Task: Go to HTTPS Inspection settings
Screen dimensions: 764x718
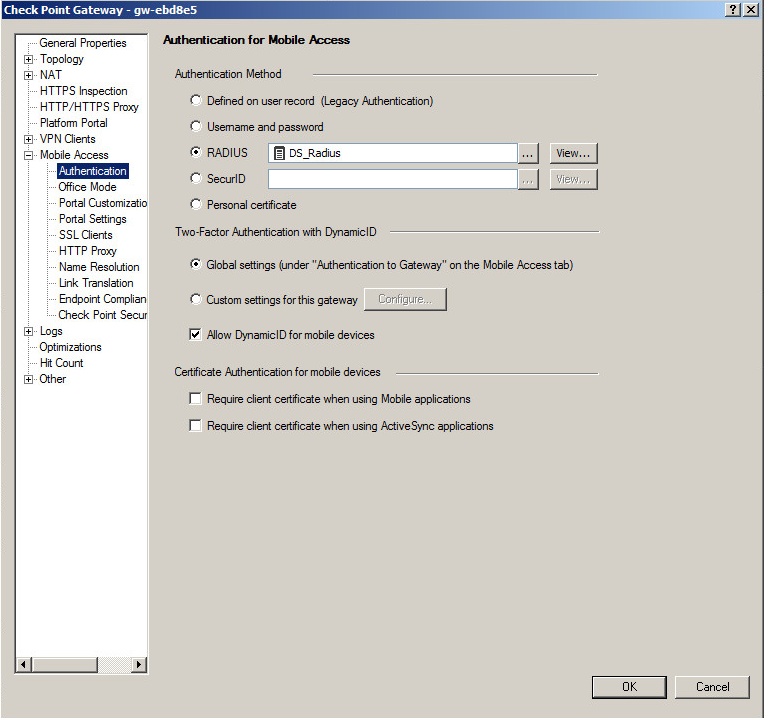Action: tap(84, 91)
